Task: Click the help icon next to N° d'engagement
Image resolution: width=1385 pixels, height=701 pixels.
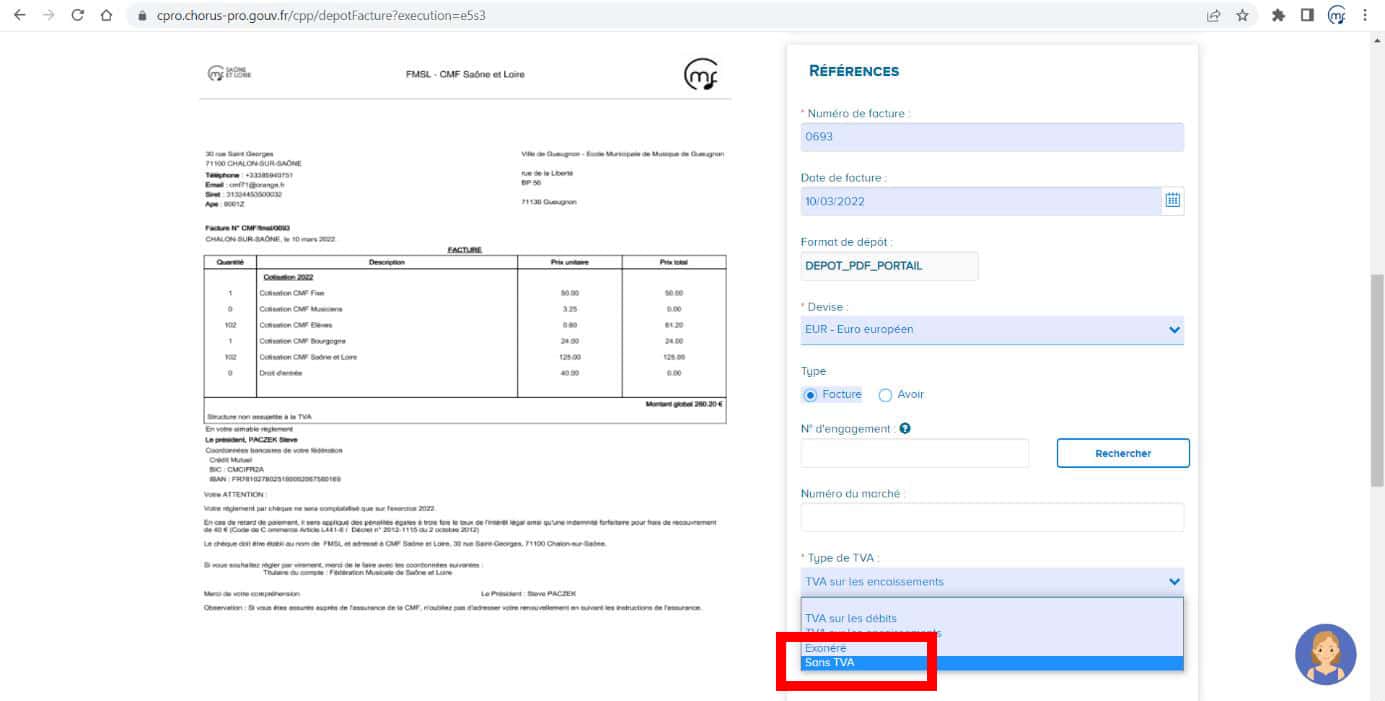Action: (x=905, y=429)
